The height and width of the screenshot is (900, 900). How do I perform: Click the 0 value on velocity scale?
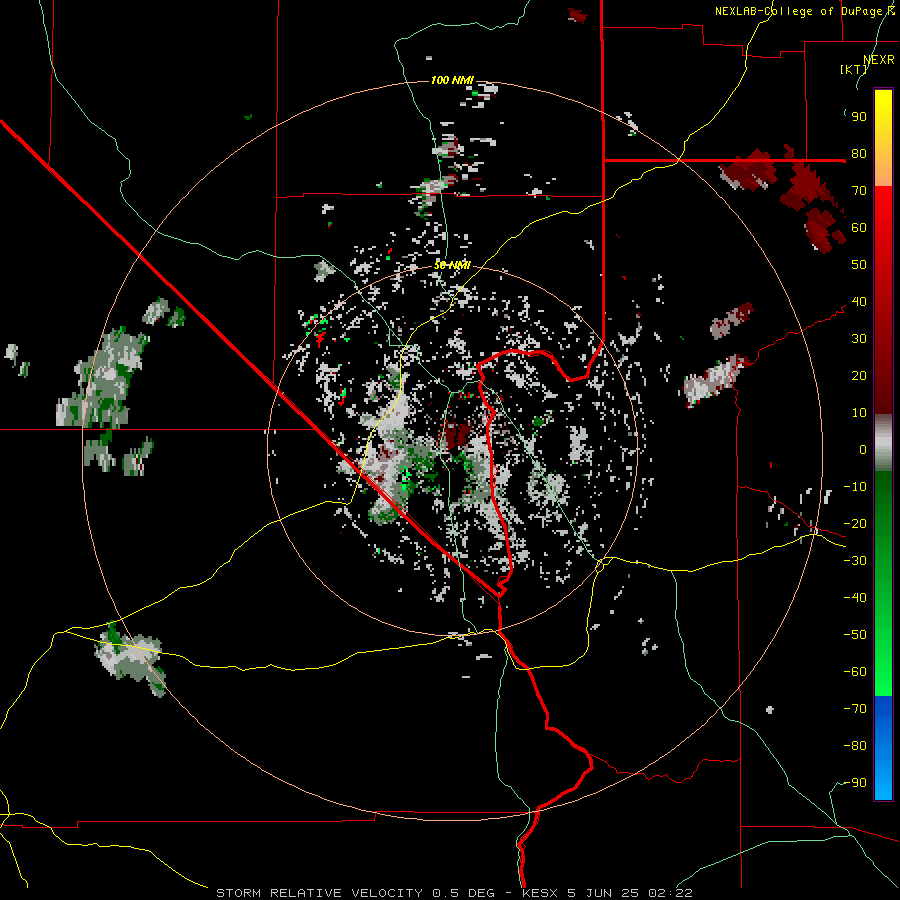863,449
